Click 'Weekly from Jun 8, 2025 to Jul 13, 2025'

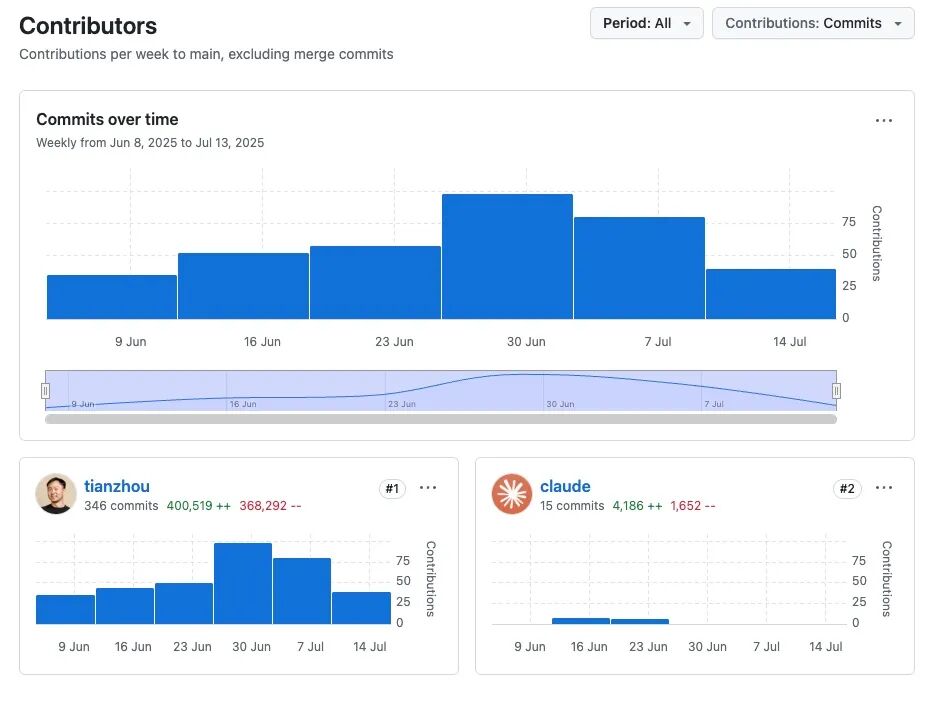[150, 143]
